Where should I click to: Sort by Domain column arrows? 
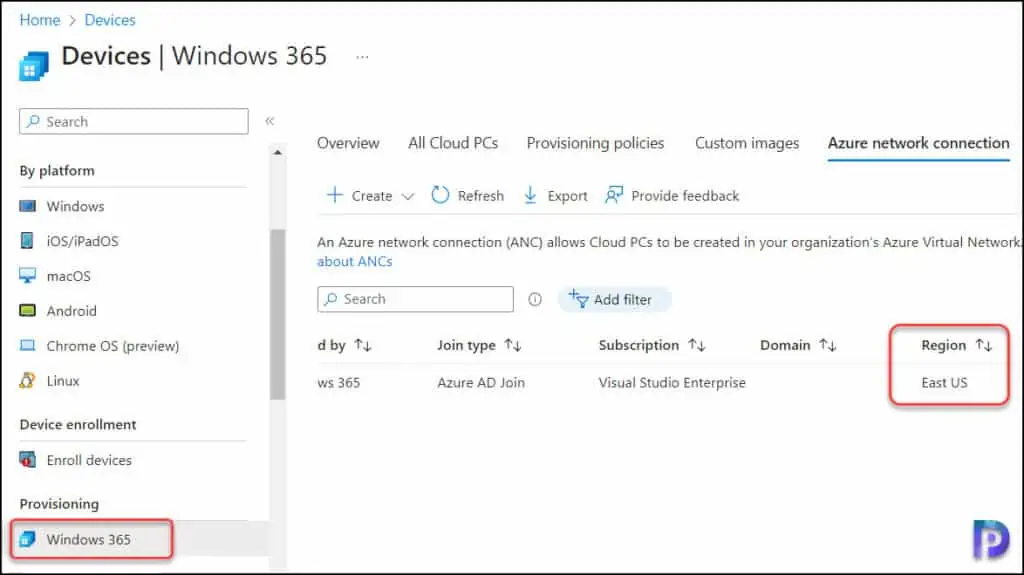(828, 345)
